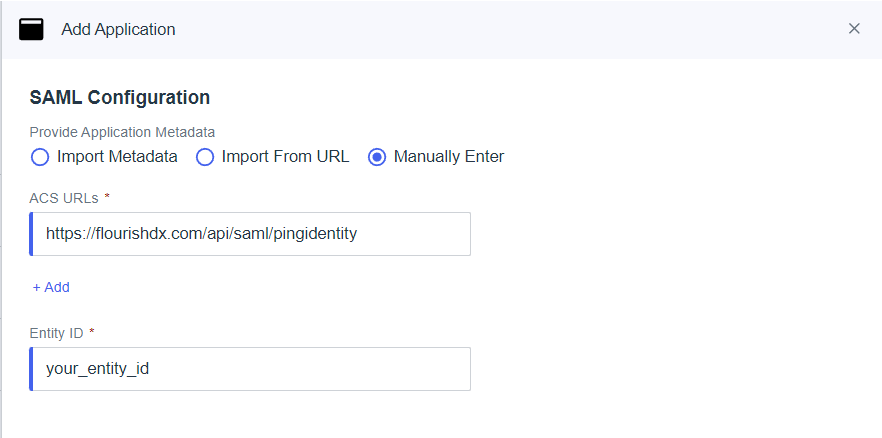Click the Add Application header title
882x438 pixels.
118,29
